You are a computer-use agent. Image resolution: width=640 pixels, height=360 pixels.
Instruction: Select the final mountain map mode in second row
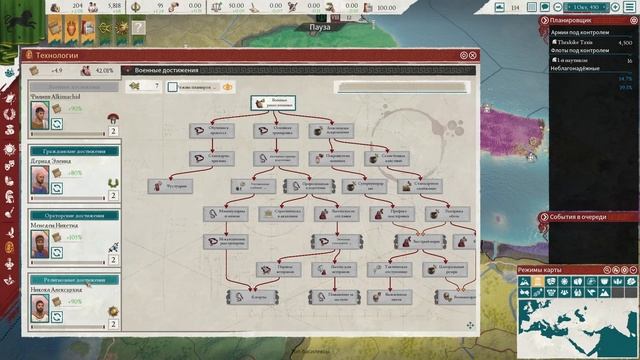tap(604, 292)
